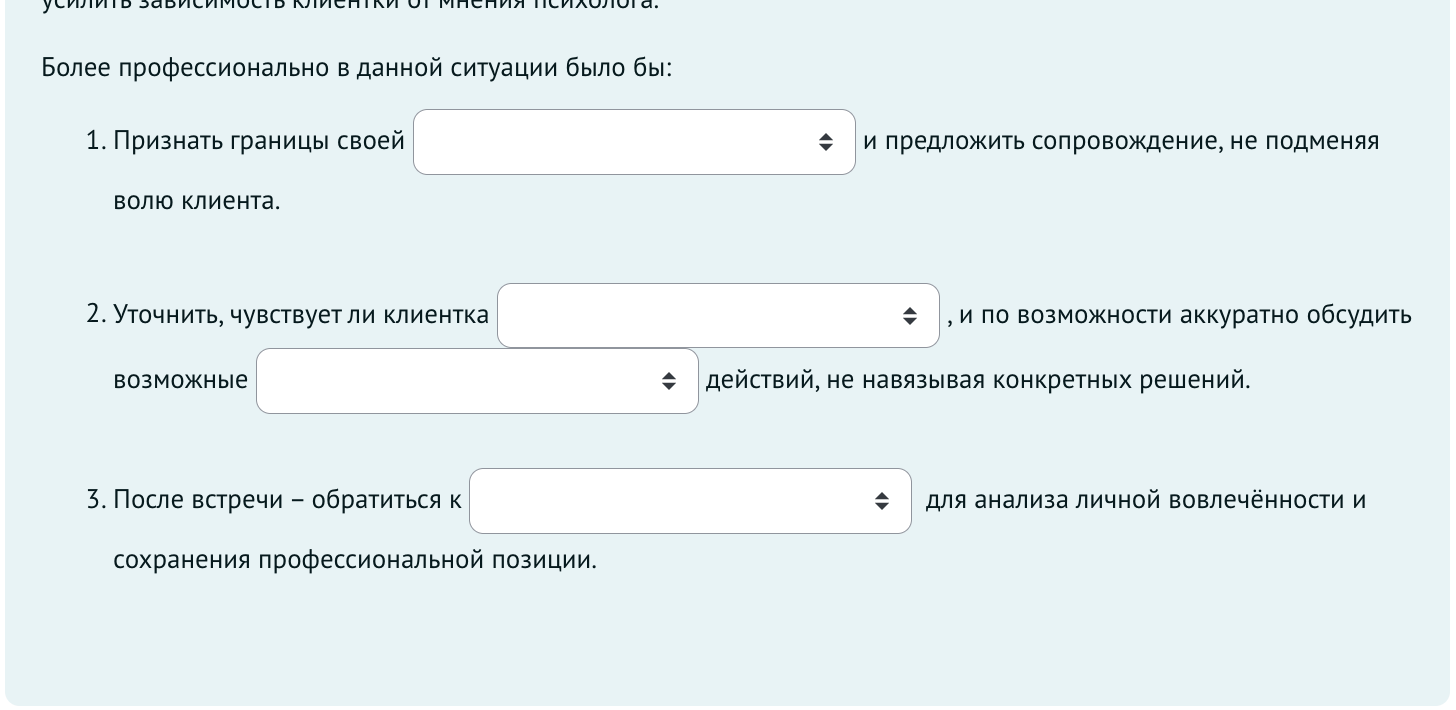
Task: Click the chevron inside the dropdown after 'обратиться к'
Action: coord(882,501)
